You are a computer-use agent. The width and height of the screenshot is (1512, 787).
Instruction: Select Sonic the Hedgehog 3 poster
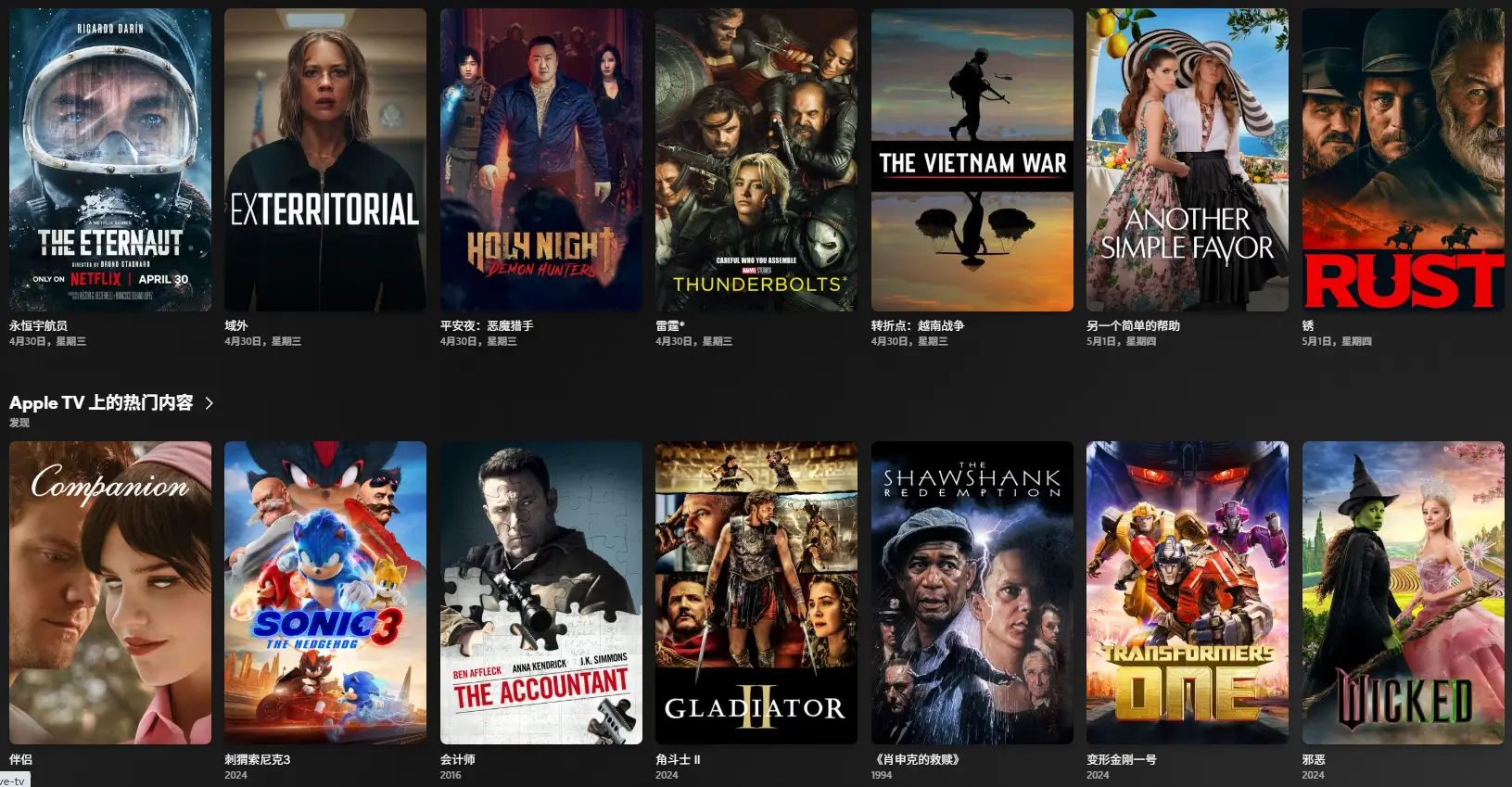[325, 592]
